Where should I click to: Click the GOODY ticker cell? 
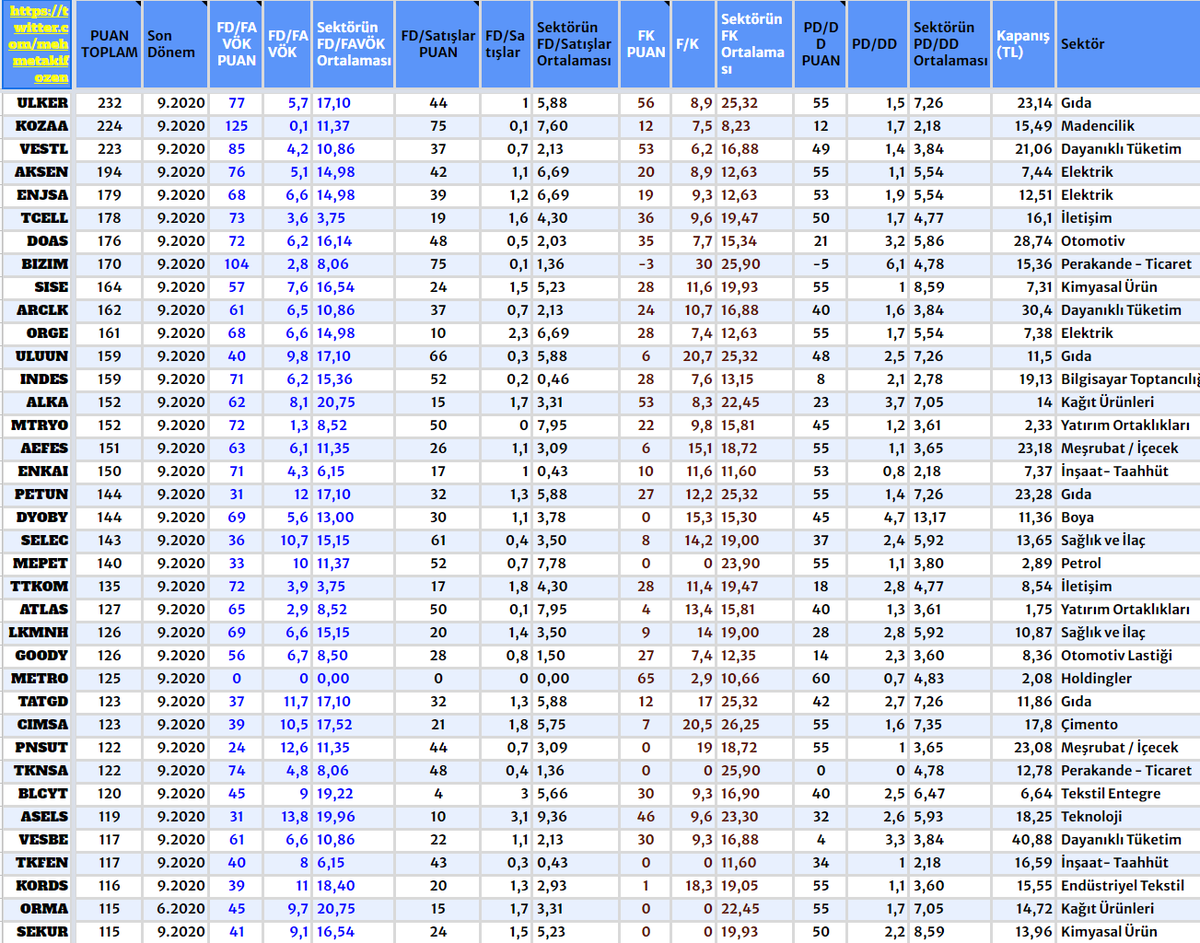[x=38, y=655]
